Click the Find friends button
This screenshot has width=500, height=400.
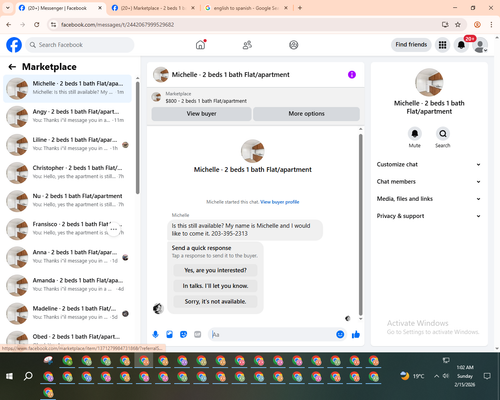tap(411, 45)
